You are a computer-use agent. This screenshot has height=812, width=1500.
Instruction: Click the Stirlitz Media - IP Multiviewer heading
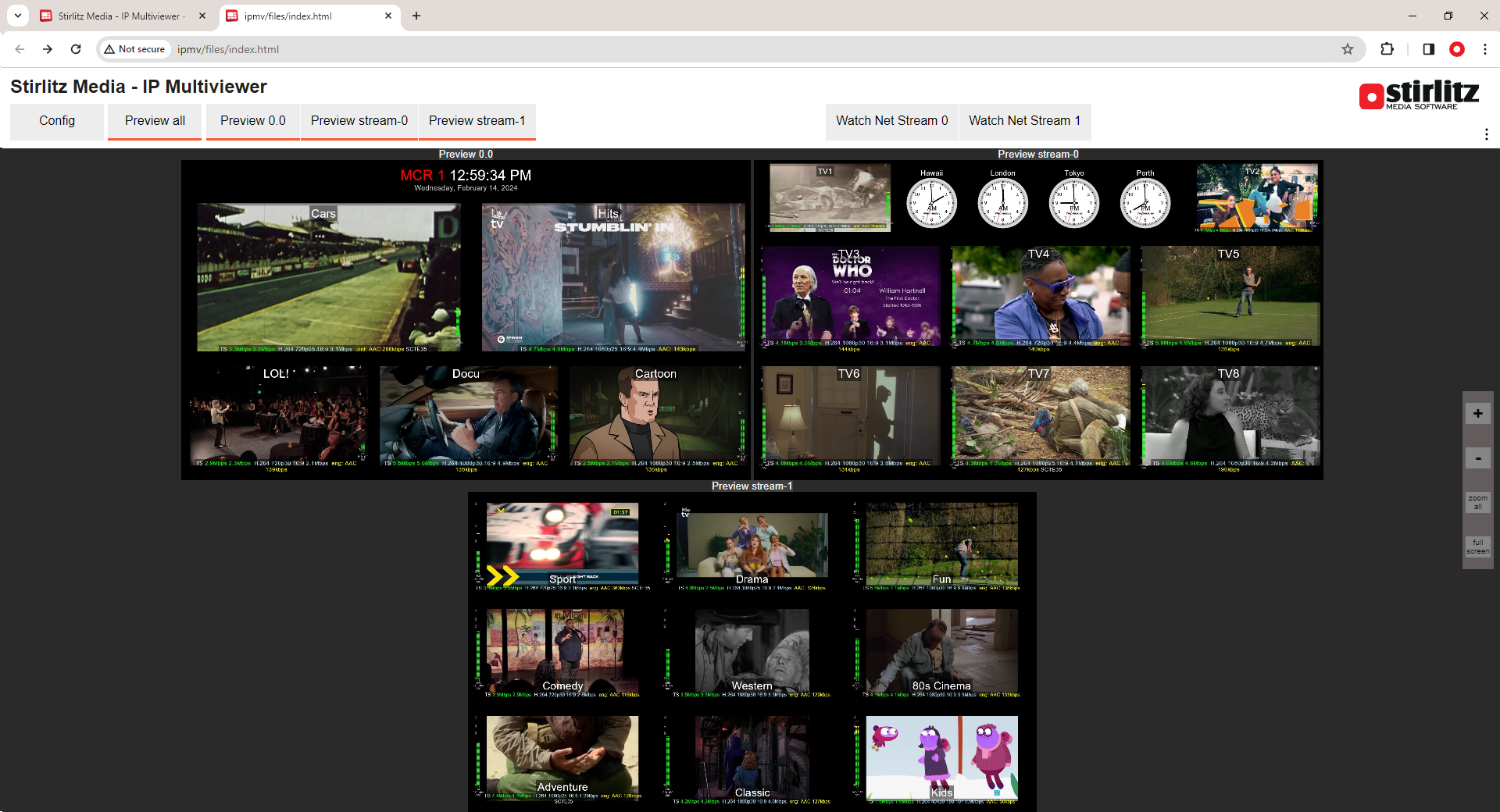coord(138,87)
